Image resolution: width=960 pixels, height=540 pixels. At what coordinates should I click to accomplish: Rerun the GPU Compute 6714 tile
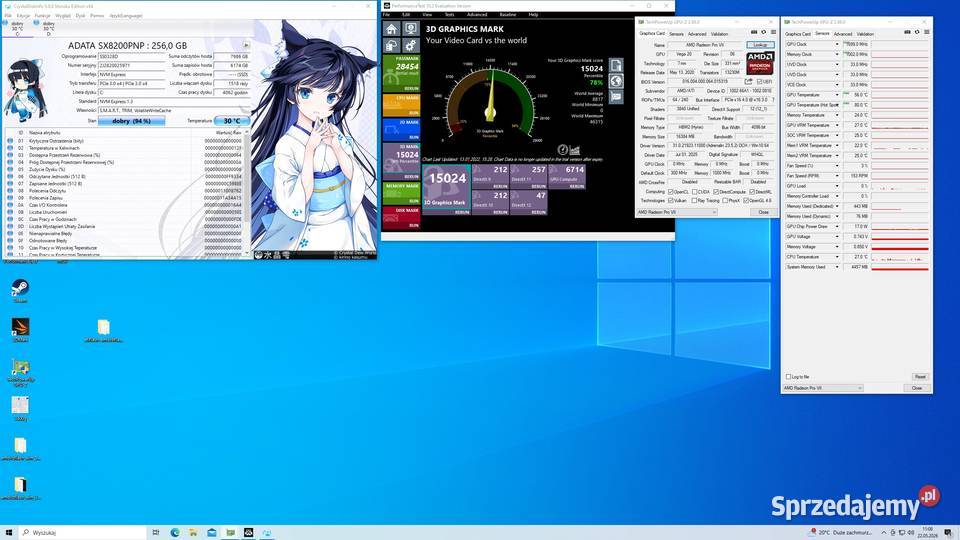568,178
